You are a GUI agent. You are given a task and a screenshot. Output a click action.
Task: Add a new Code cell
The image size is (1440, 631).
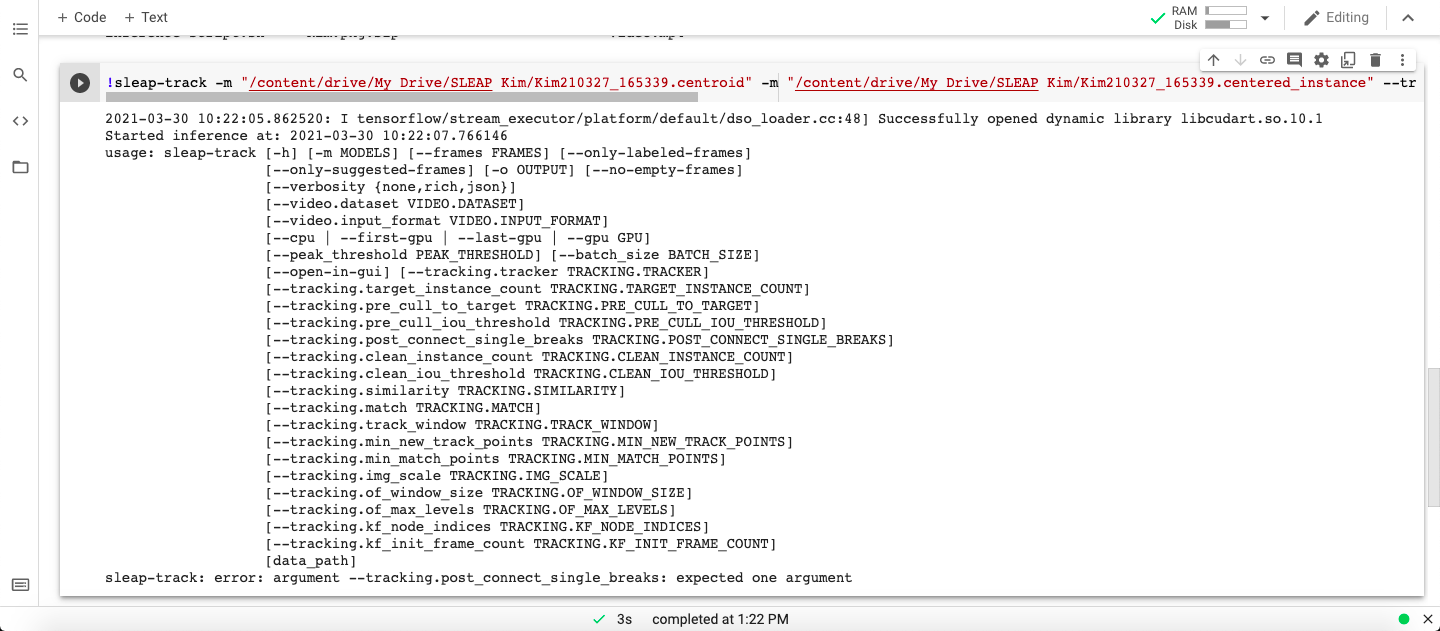(x=81, y=17)
